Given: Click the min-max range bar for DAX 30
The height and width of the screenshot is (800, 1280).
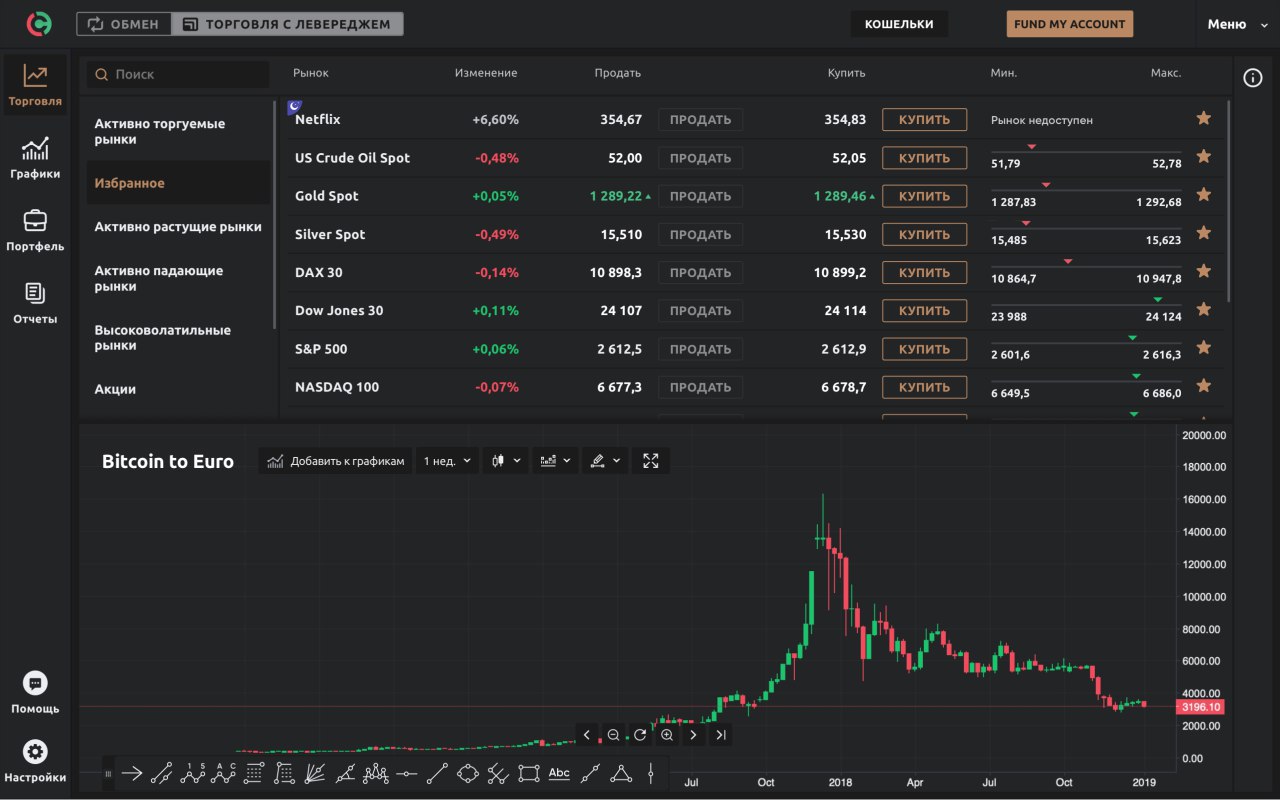Looking at the screenshot, I should point(1086,265).
